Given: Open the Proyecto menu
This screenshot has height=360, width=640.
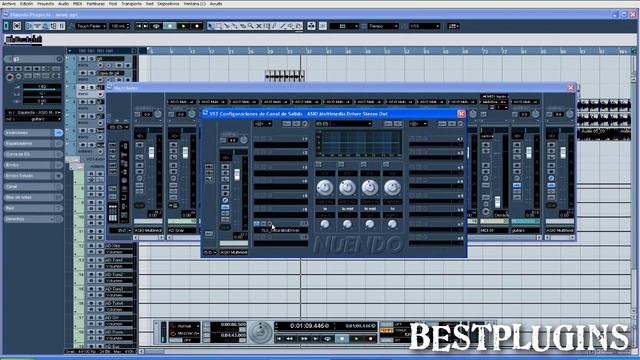Looking at the screenshot, I should pos(45,4).
